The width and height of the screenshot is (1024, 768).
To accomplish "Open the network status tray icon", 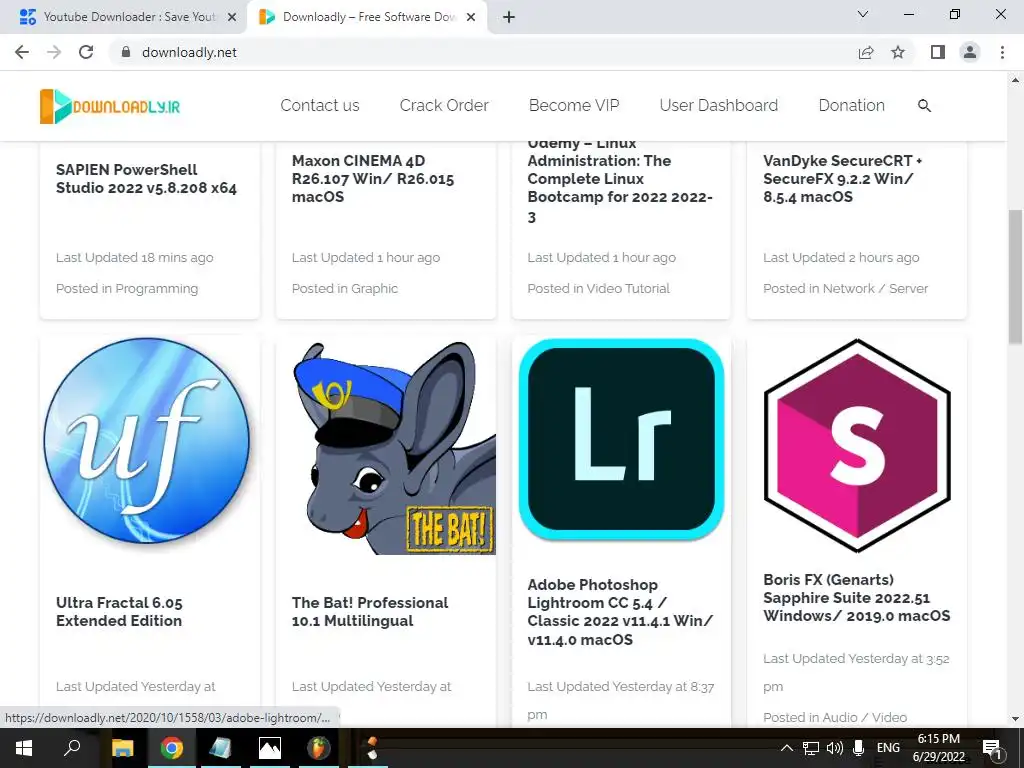I will 810,748.
